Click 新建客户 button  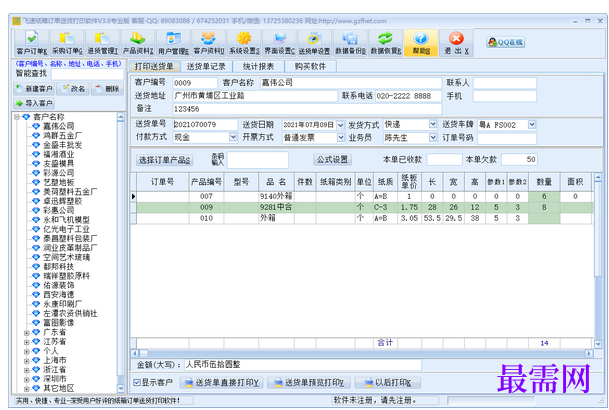click(34, 89)
